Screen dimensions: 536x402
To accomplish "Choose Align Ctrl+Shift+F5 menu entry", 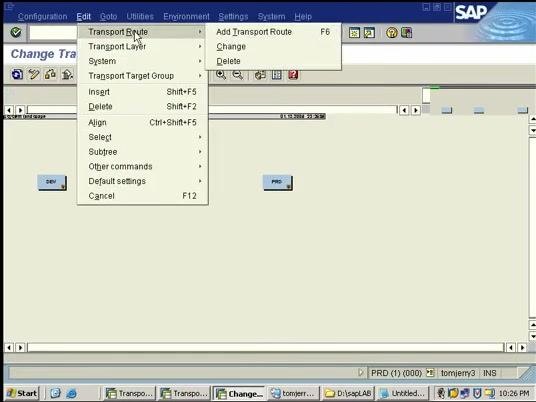I will point(143,122).
